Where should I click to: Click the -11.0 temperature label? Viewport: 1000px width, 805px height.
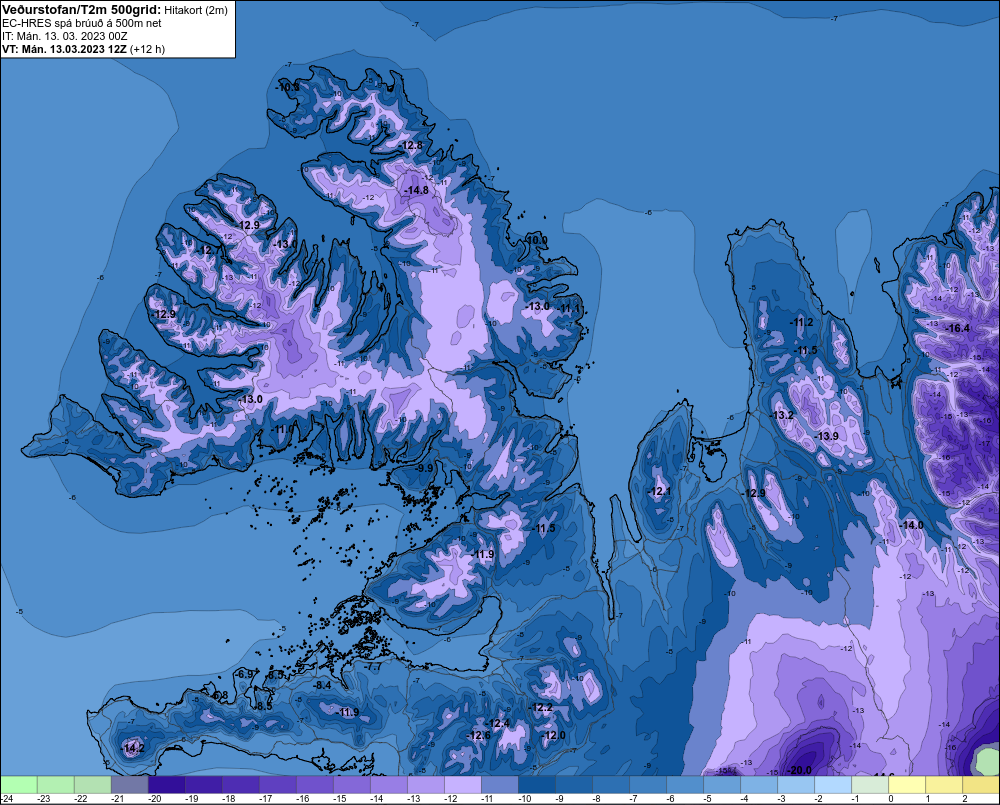coord(283,429)
